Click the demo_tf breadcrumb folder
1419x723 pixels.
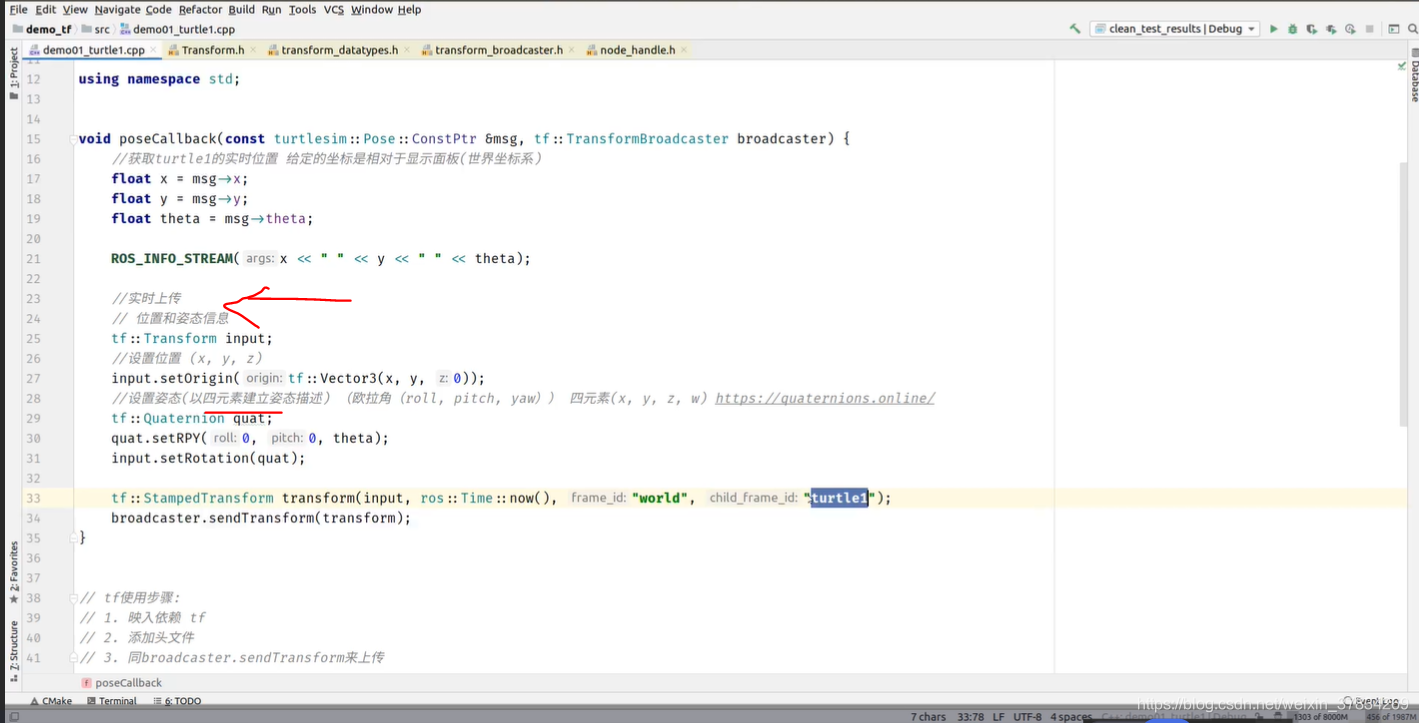[41, 29]
